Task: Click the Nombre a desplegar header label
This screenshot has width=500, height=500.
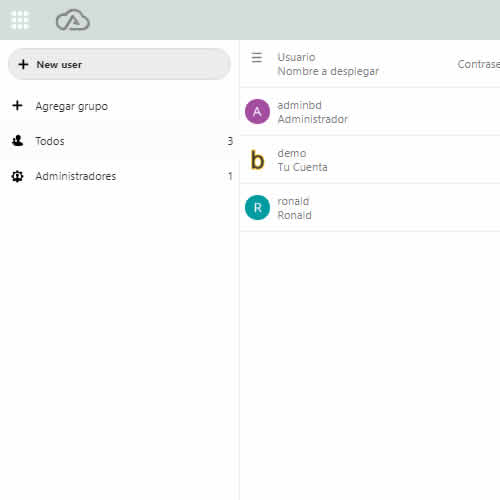Action: [x=328, y=71]
